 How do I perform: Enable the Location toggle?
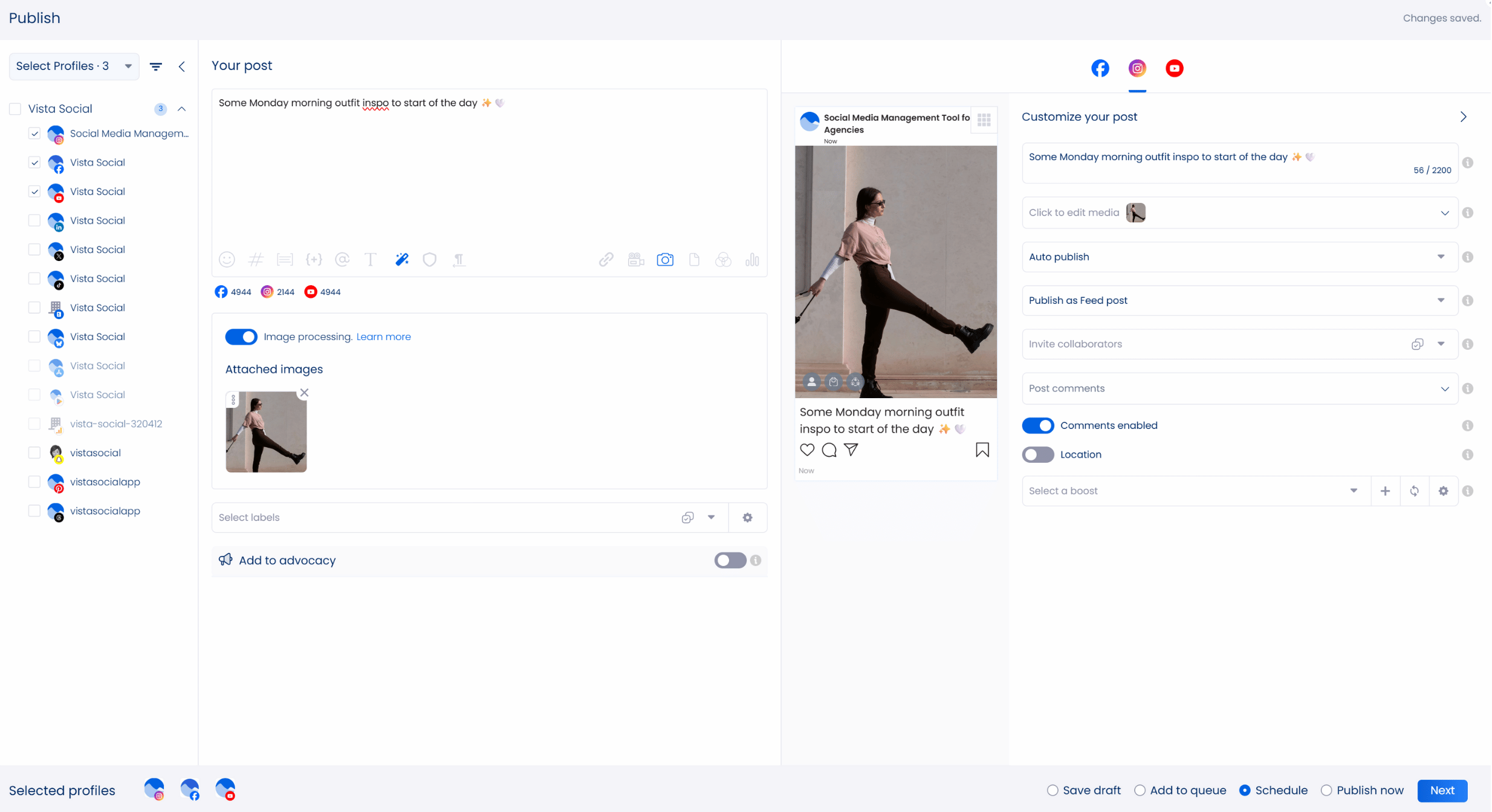coord(1037,454)
